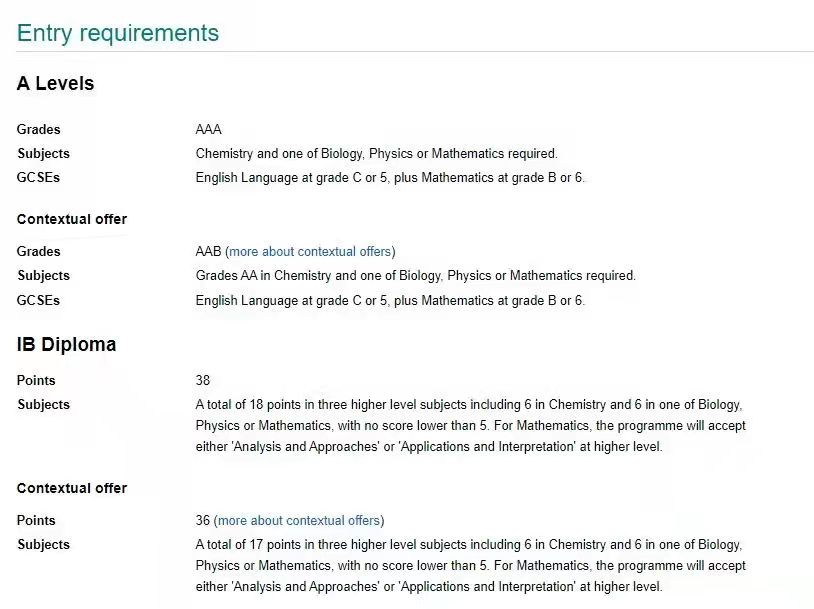Click the AAB contextual grade value
Viewport: 814px width, 609px height.
209,252
